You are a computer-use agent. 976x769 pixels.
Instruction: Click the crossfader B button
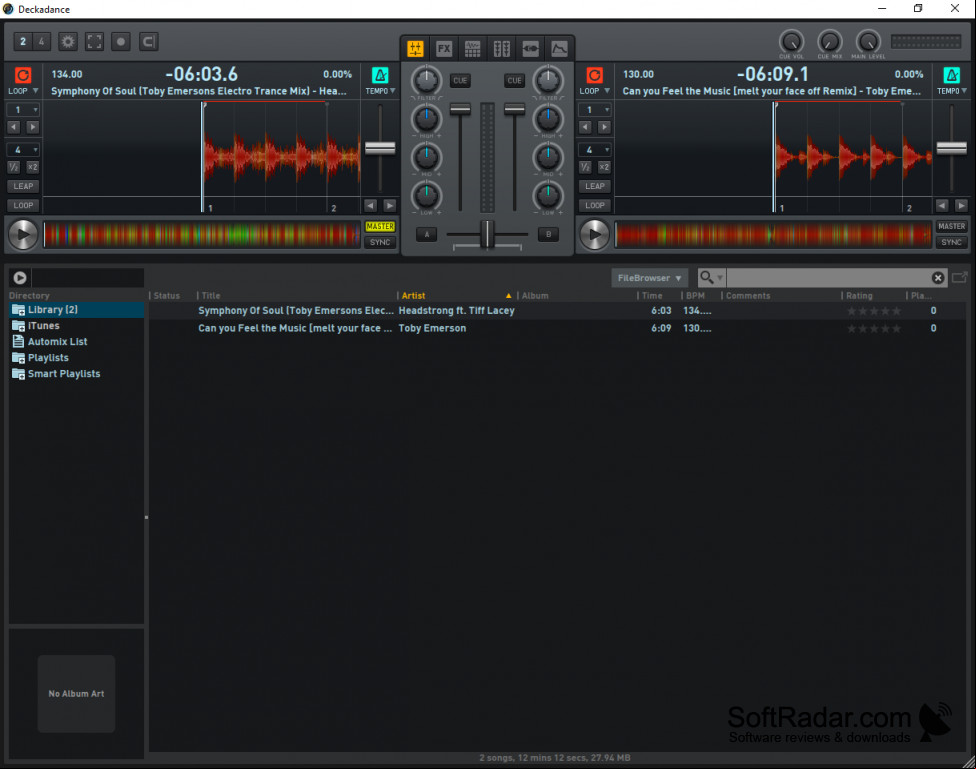tap(548, 234)
